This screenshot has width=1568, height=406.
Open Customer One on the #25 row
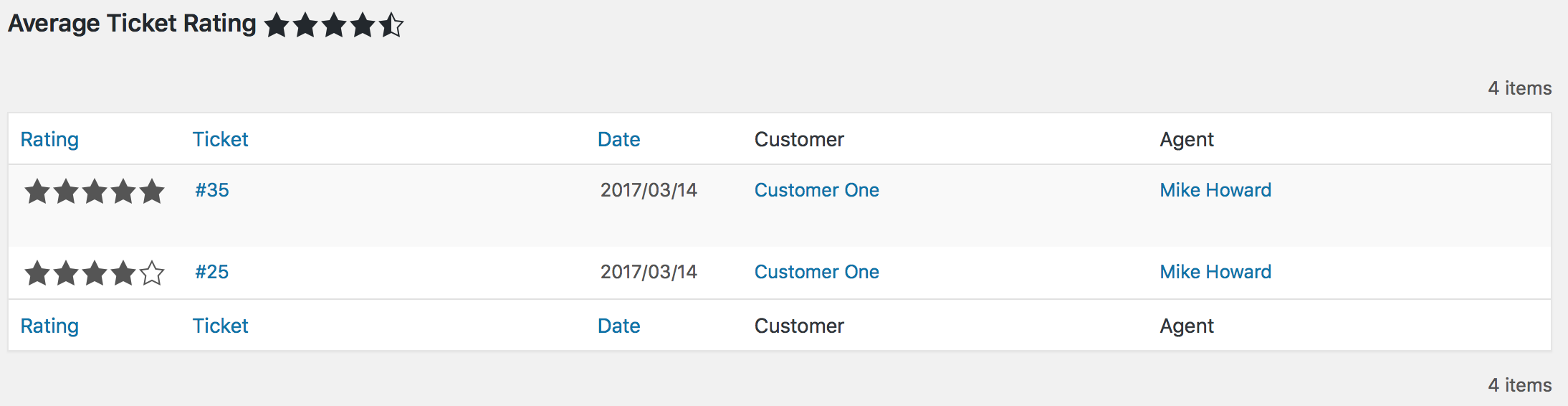pyautogui.click(x=816, y=272)
